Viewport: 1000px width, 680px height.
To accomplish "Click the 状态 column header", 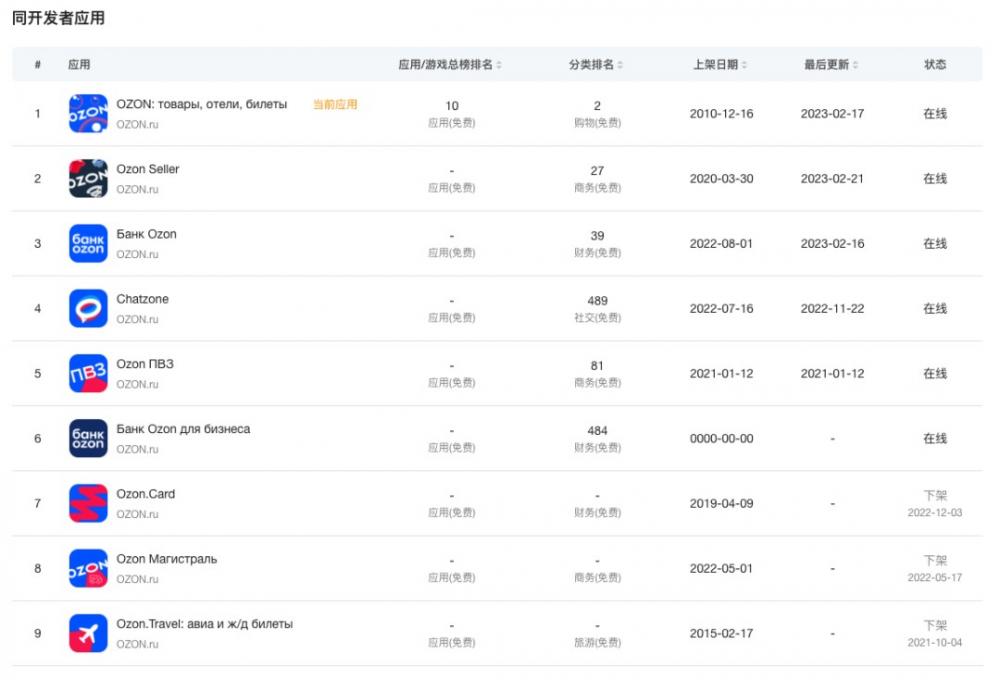I will coord(935,64).
